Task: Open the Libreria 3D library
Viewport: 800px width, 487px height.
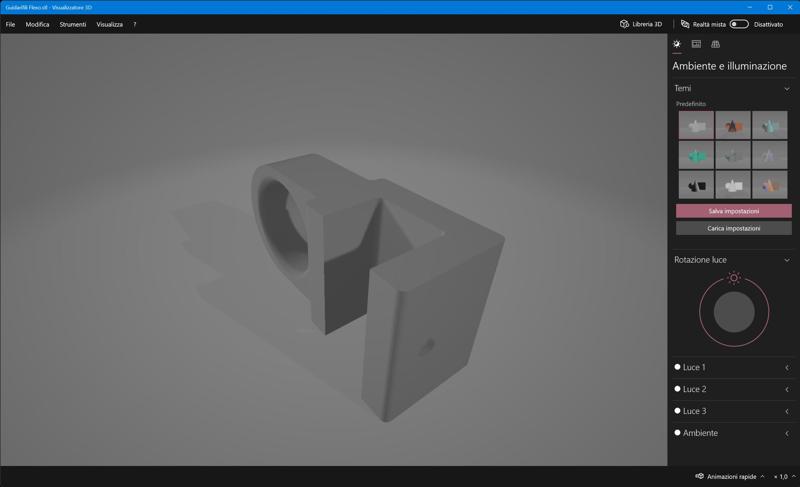Action: point(641,24)
